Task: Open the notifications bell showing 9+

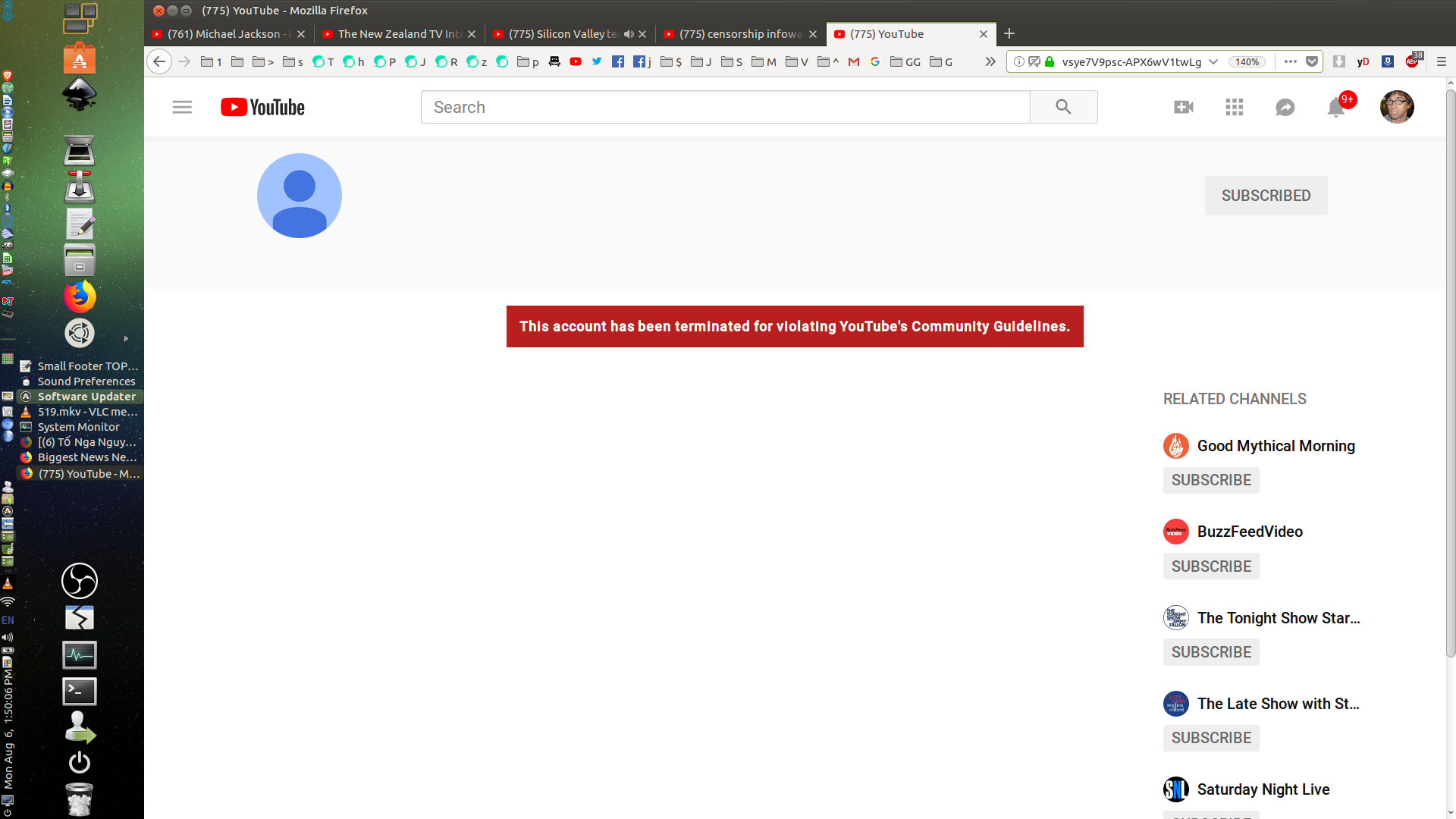Action: coord(1335,107)
